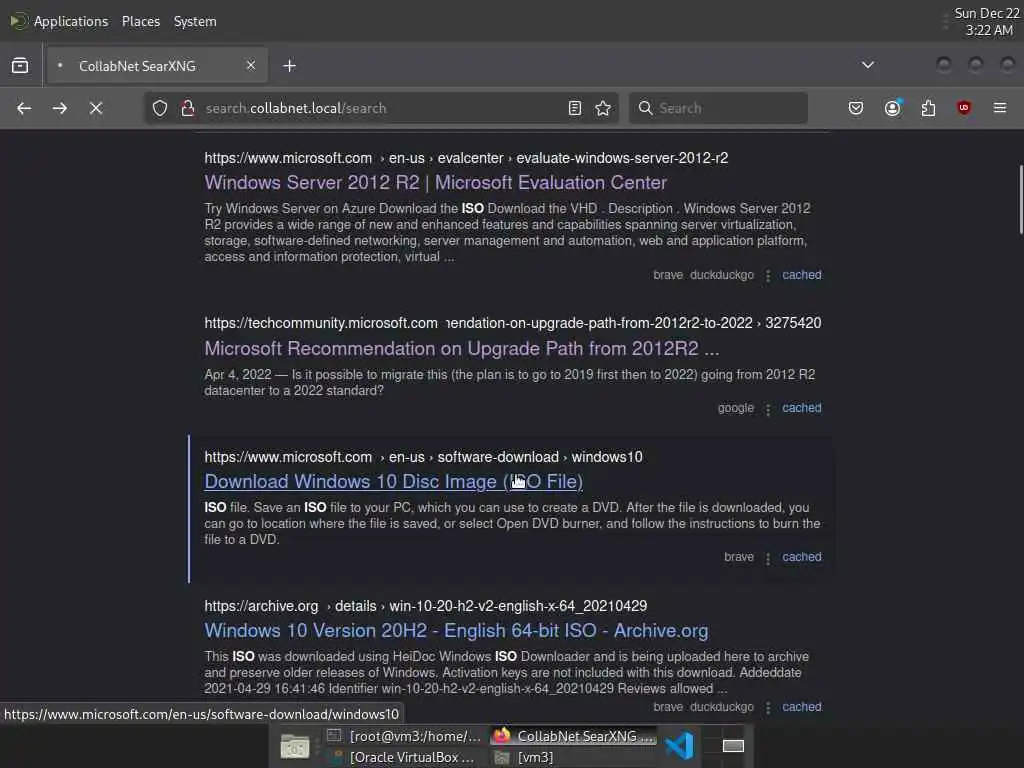
Task: Open the Pocket save icon
Action: click(856, 108)
